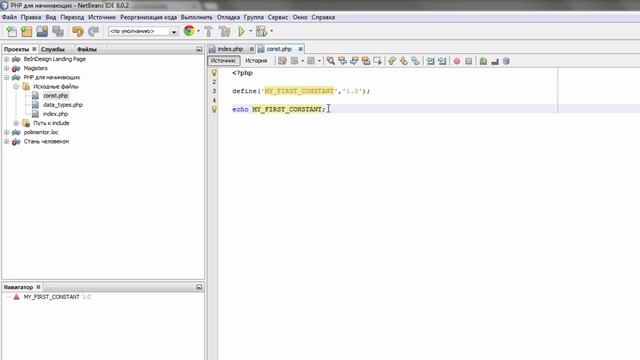Image resolution: width=640 pixels, height=360 pixels.
Task: Select the data_types.php file in tree
Action: point(63,105)
